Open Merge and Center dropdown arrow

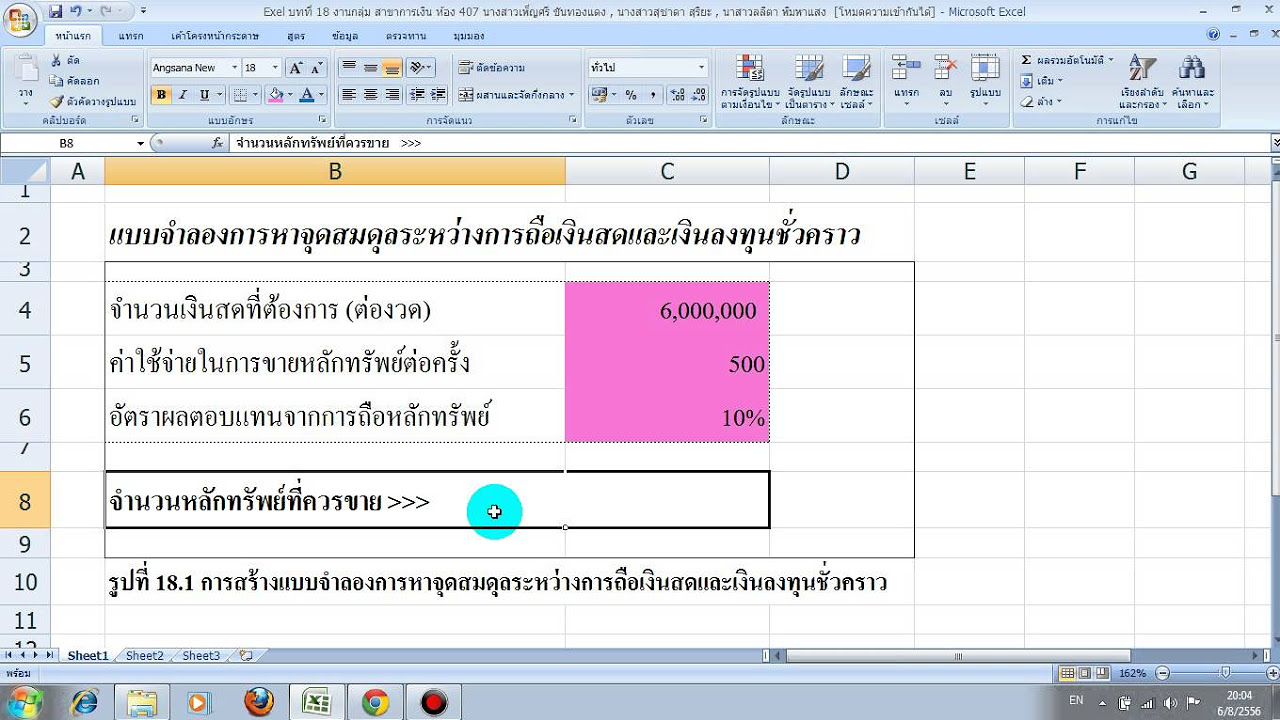coord(573,95)
